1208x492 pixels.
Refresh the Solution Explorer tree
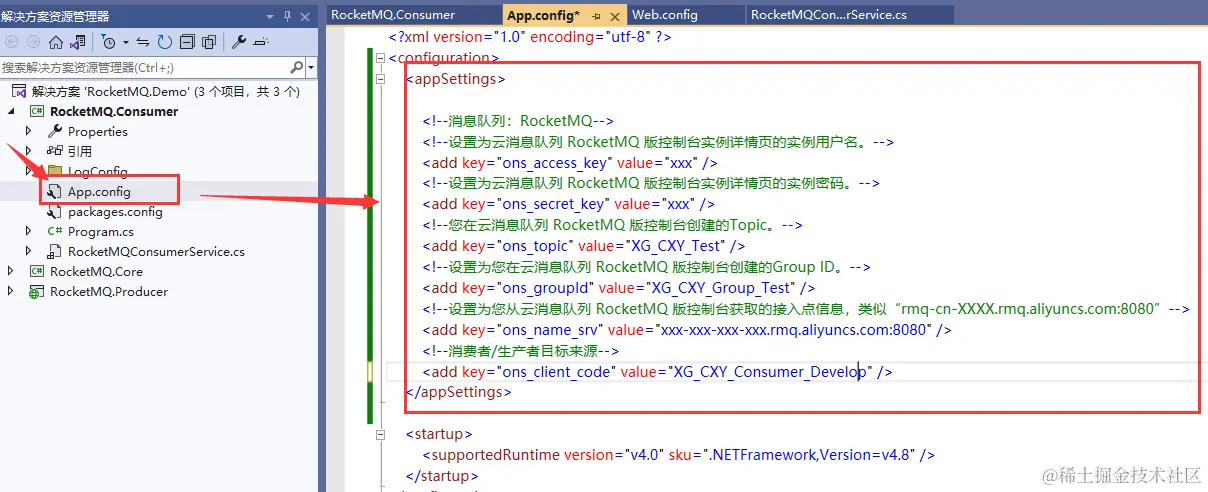165,42
